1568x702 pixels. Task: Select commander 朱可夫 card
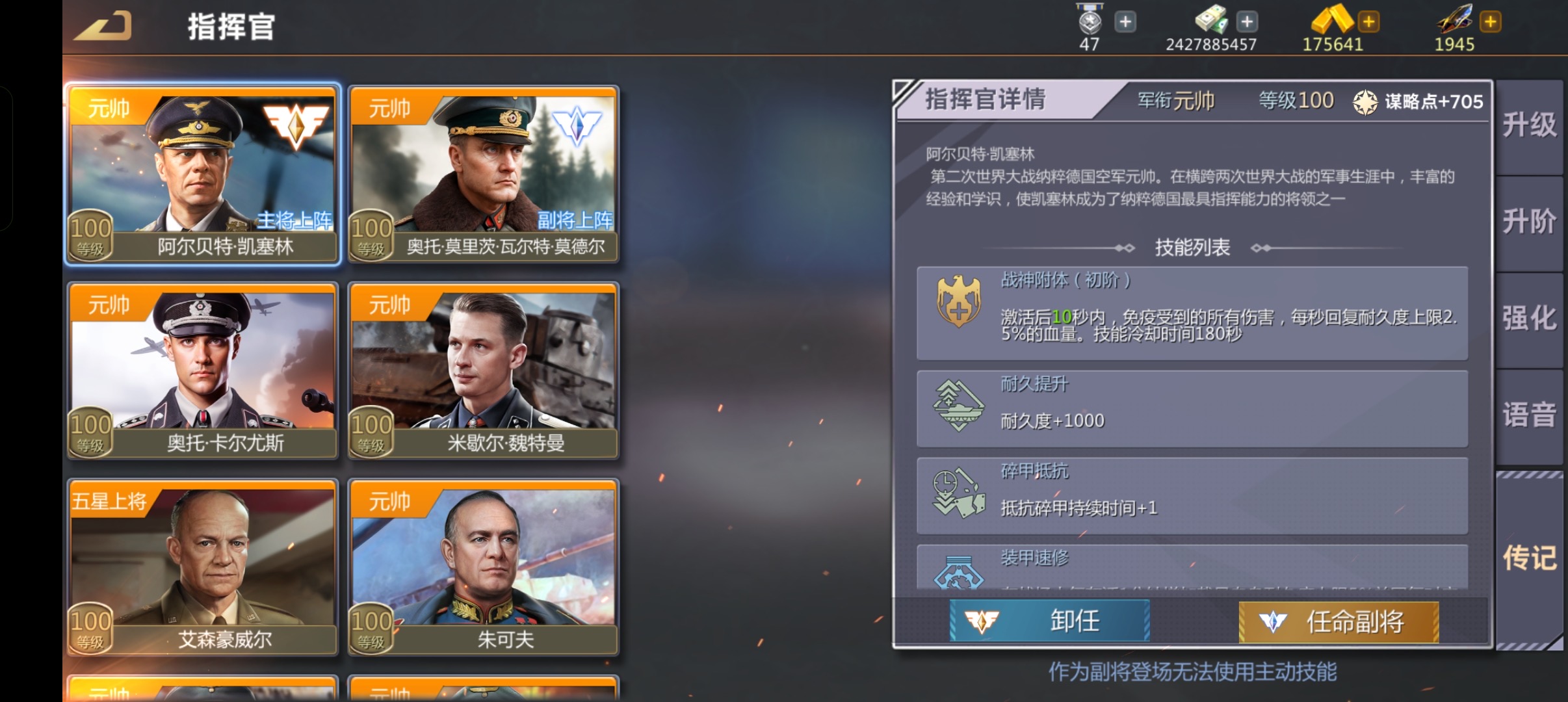tap(484, 567)
